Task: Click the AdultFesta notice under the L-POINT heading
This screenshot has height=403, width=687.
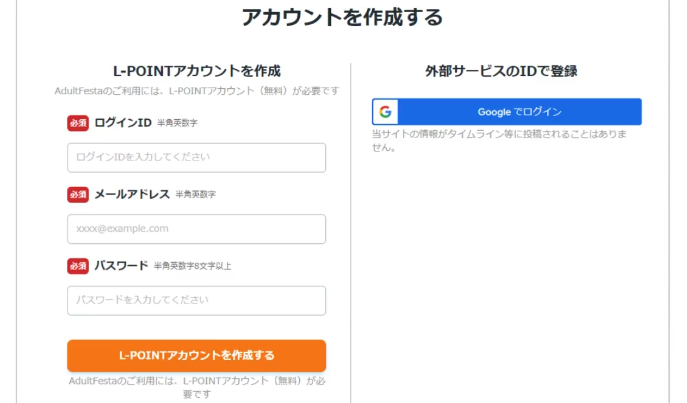Action: point(196,91)
